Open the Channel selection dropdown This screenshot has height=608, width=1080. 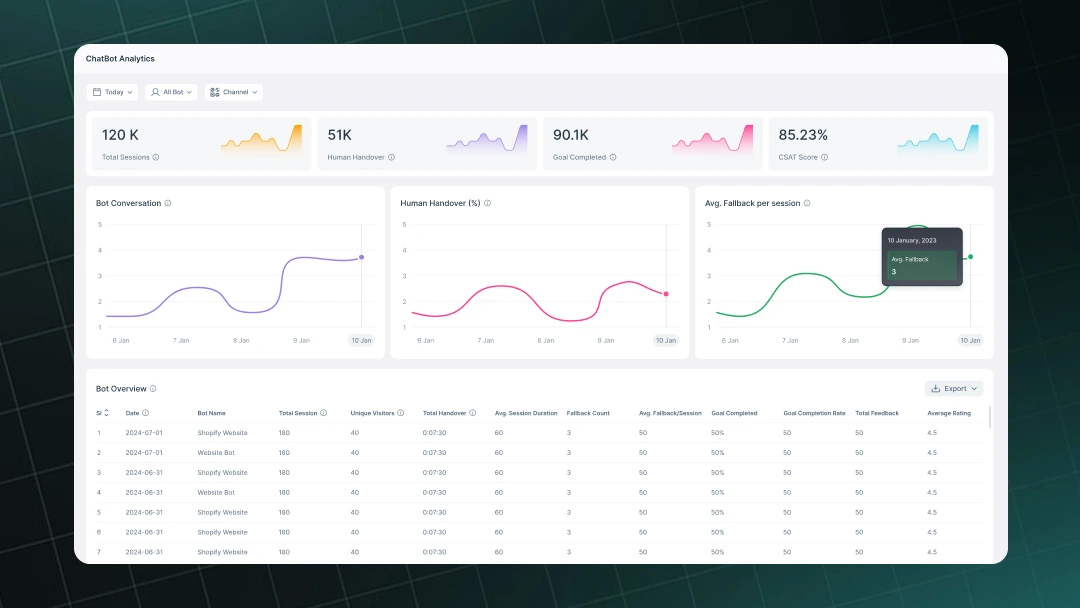[x=233, y=92]
